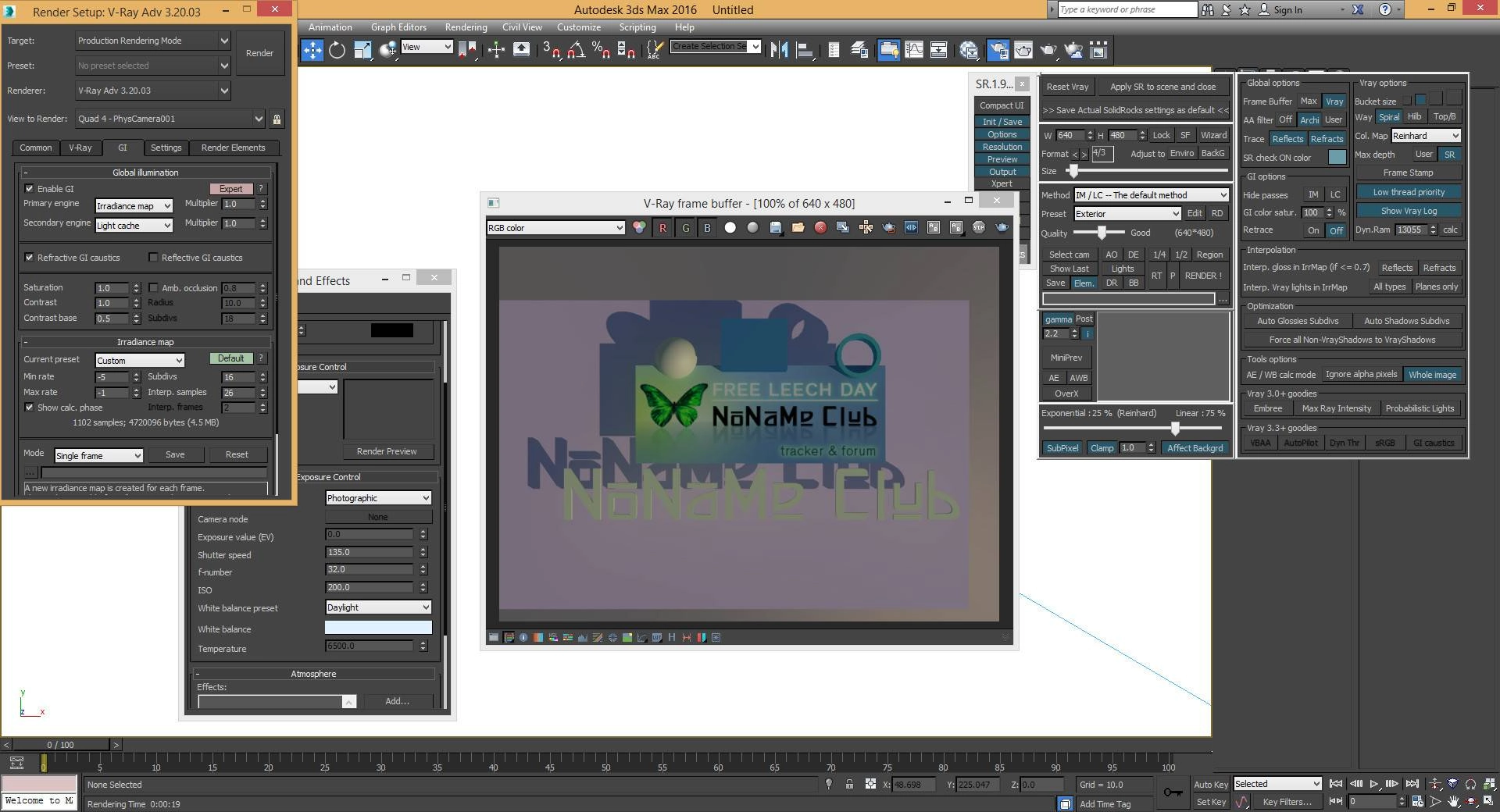
Task: Clear image in V-Ray frame buffer
Action: click(820, 227)
